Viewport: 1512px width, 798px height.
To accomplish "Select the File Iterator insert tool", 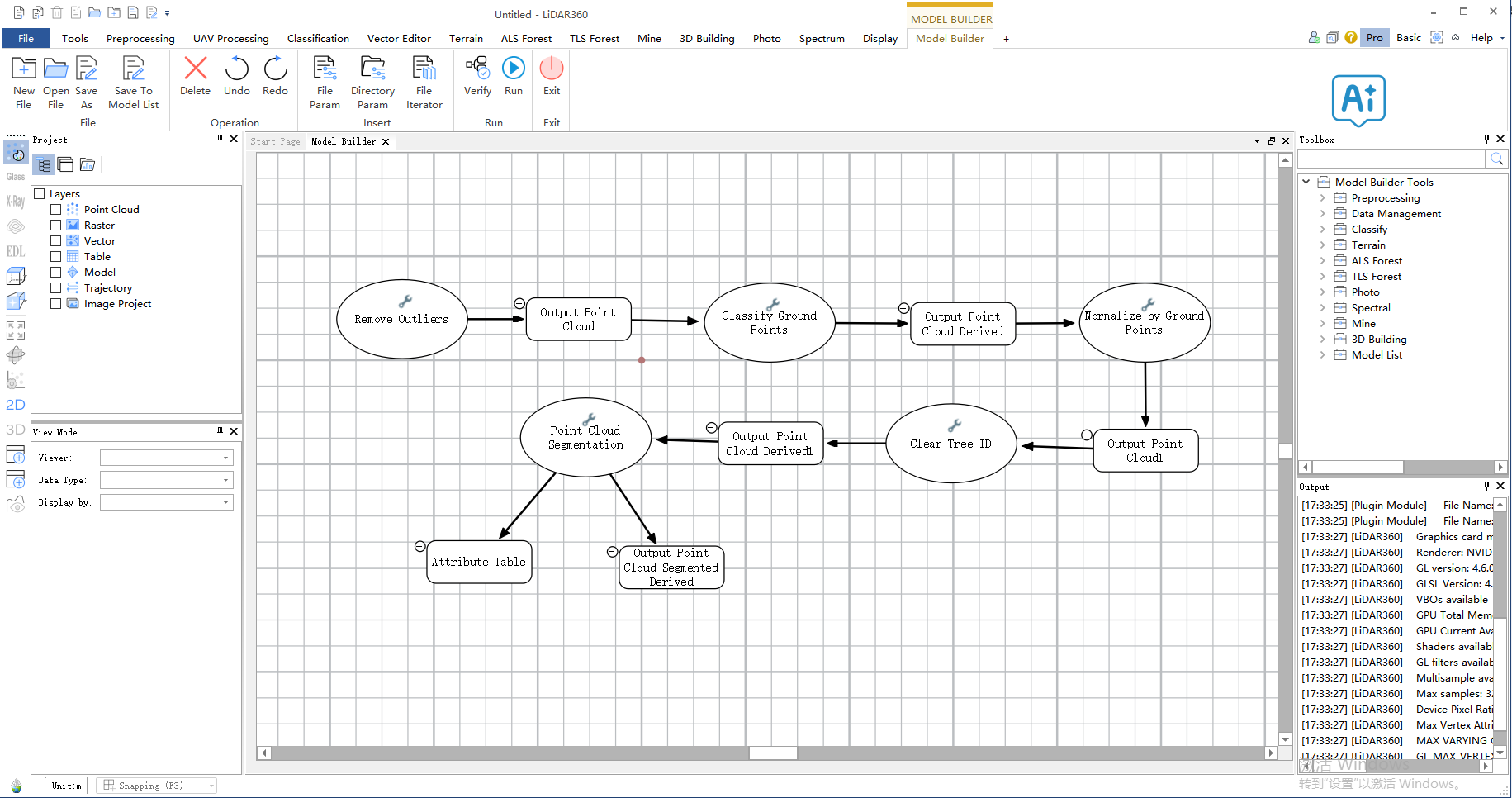I will [424, 81].
